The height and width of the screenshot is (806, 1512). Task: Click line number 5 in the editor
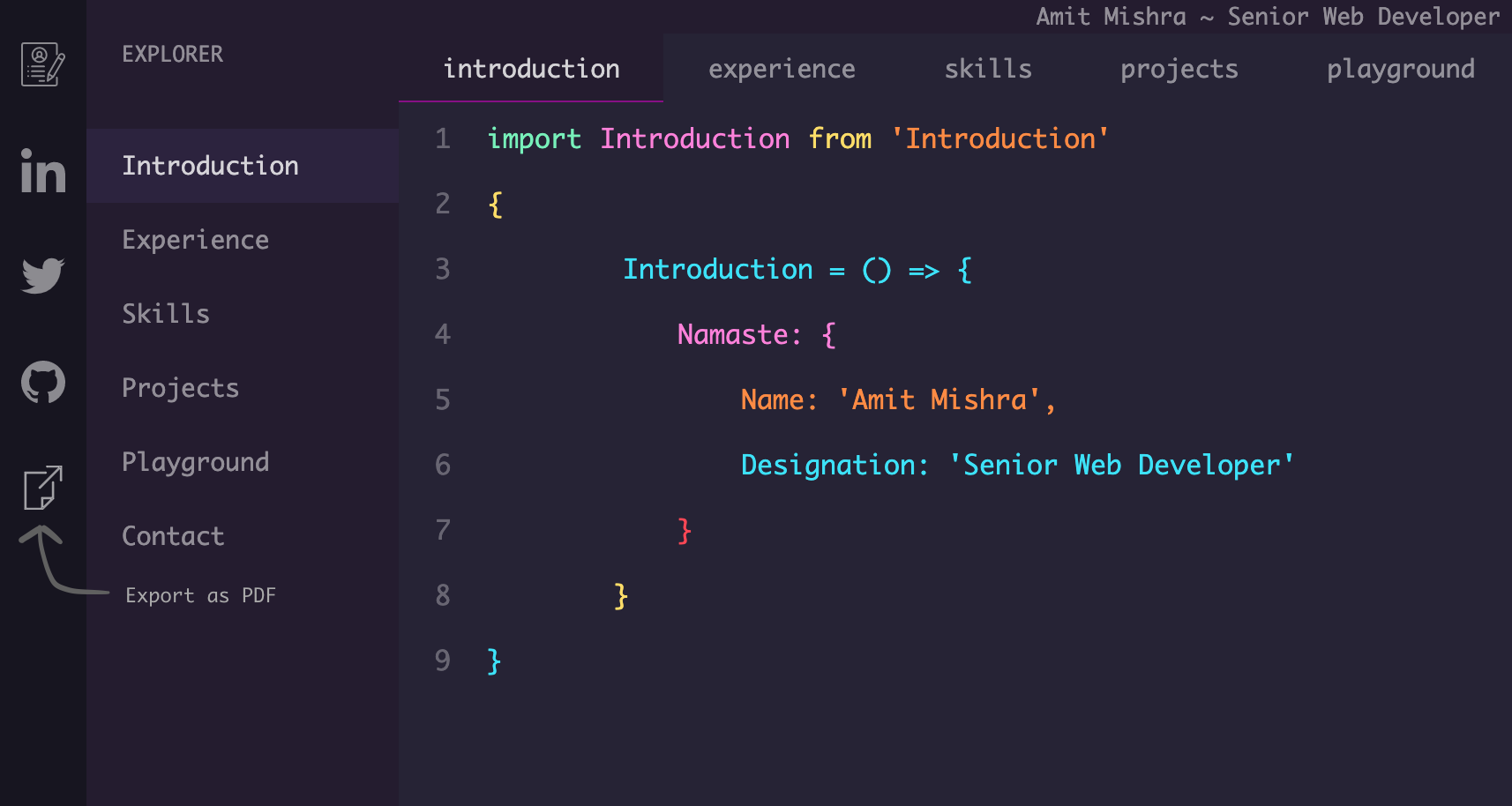tap(443, 399)
